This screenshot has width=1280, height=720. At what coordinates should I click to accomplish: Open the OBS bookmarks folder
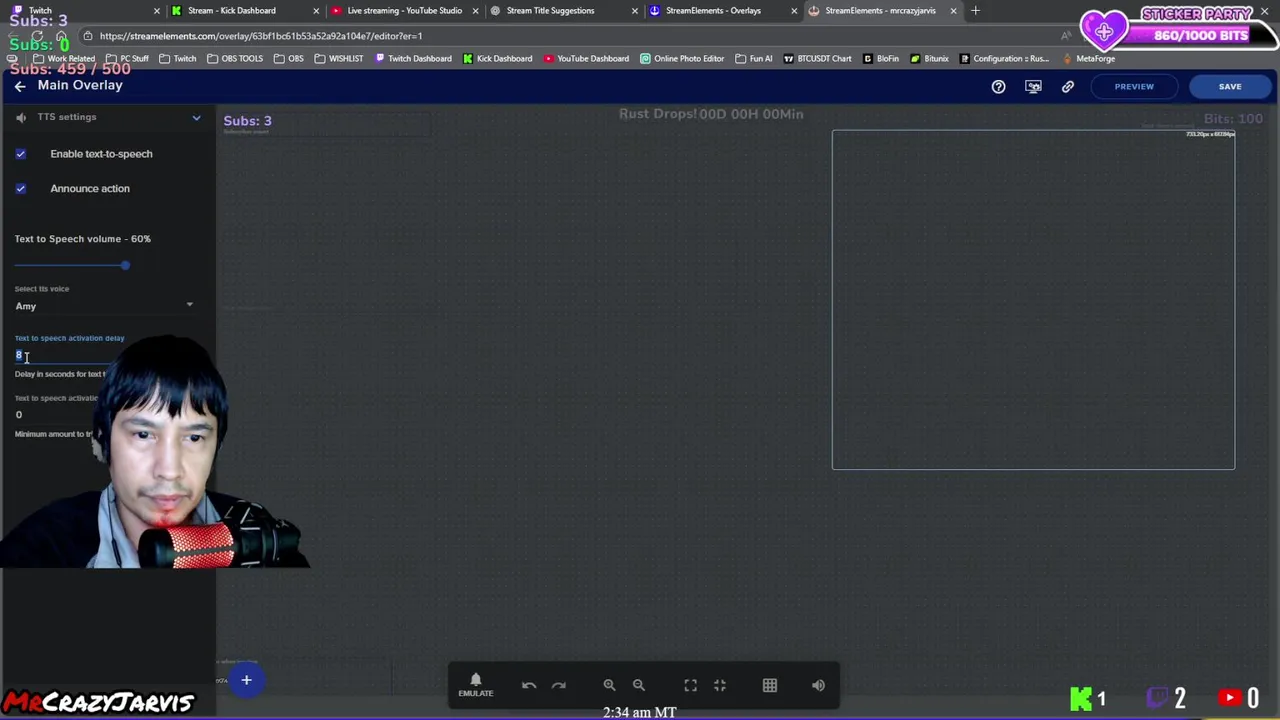coord(288,59)
